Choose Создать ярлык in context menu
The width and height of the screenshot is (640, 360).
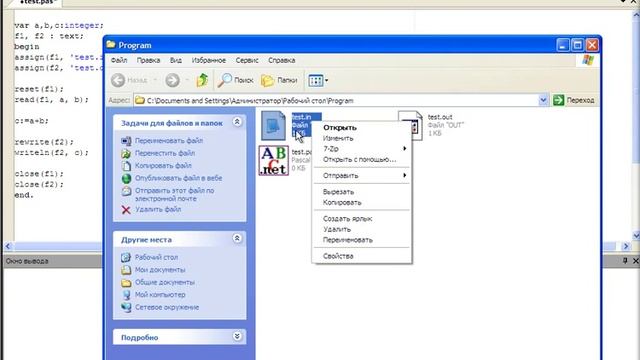tap(362, 219)
